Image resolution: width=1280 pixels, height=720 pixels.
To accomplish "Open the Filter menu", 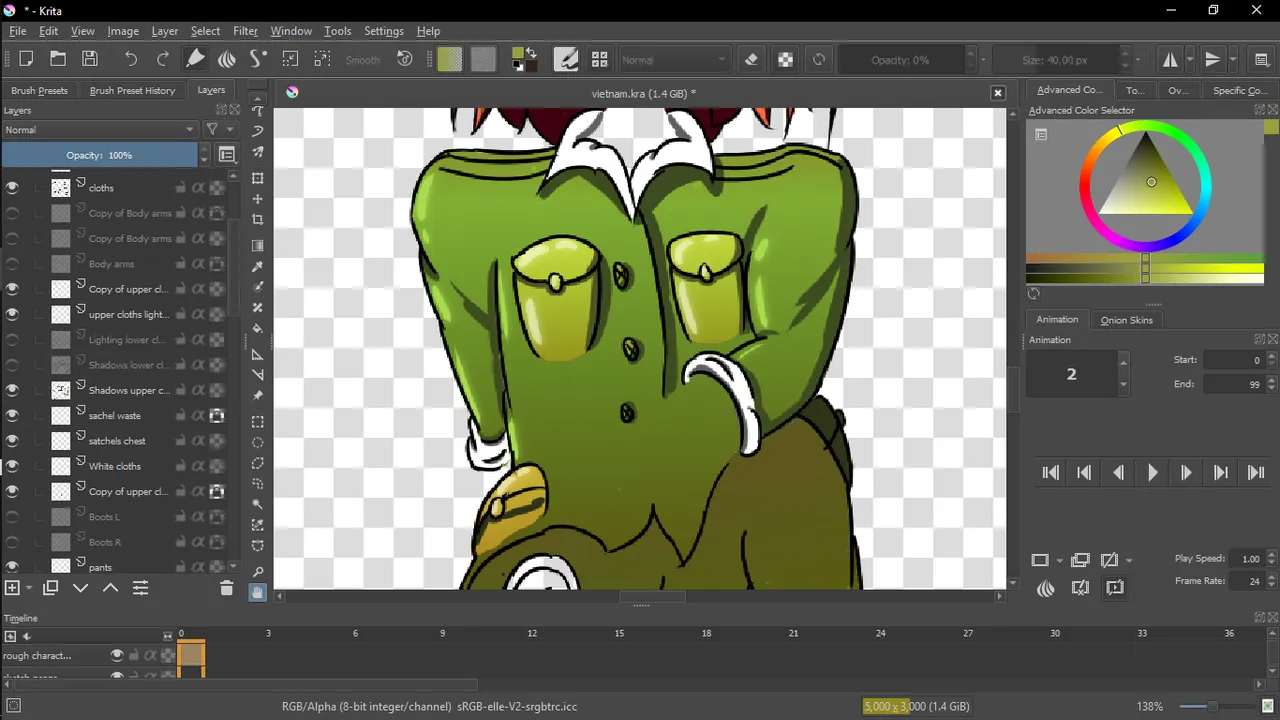I will point(245,31).
